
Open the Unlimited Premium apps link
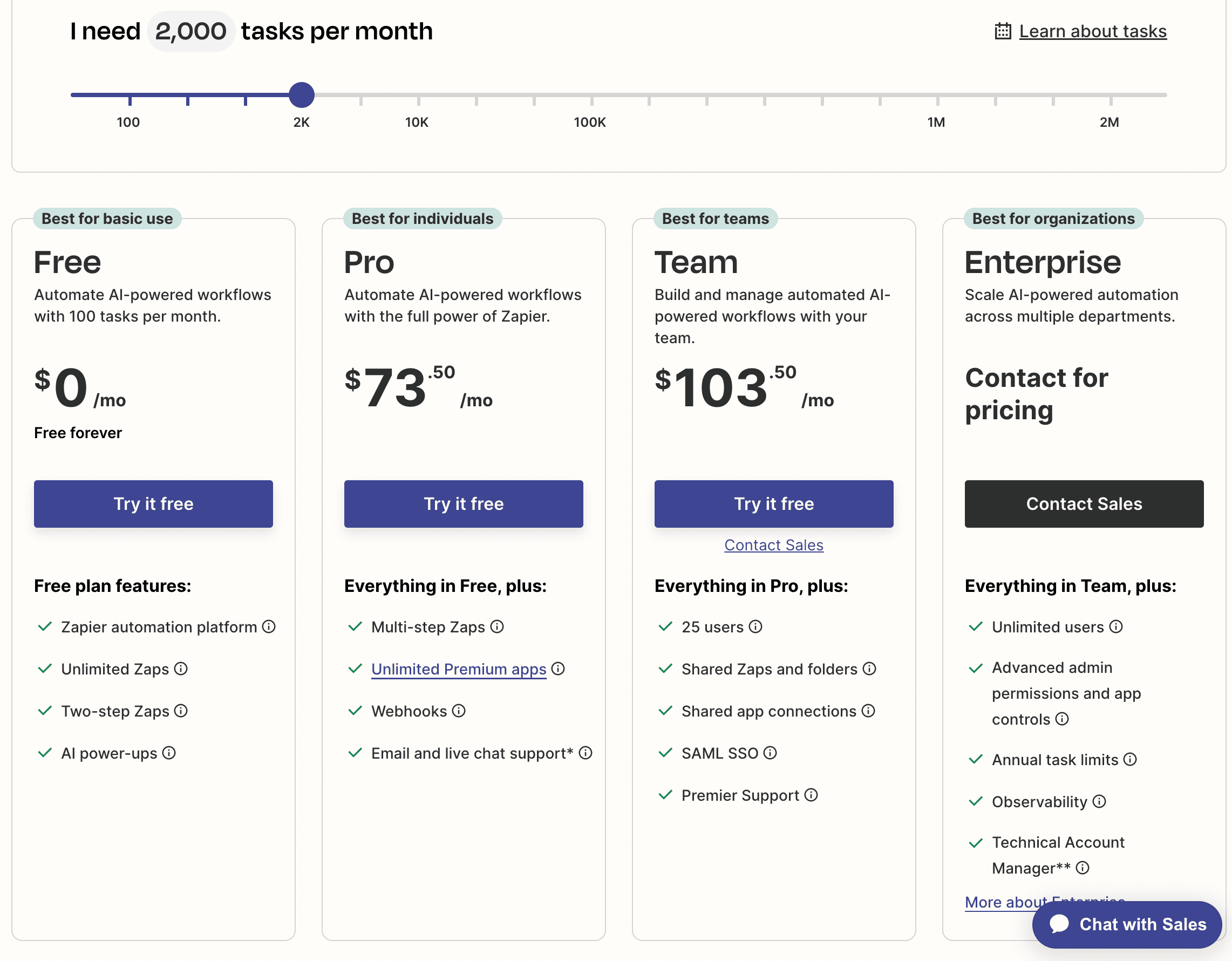pyautogui.click(x=459, y=669)
